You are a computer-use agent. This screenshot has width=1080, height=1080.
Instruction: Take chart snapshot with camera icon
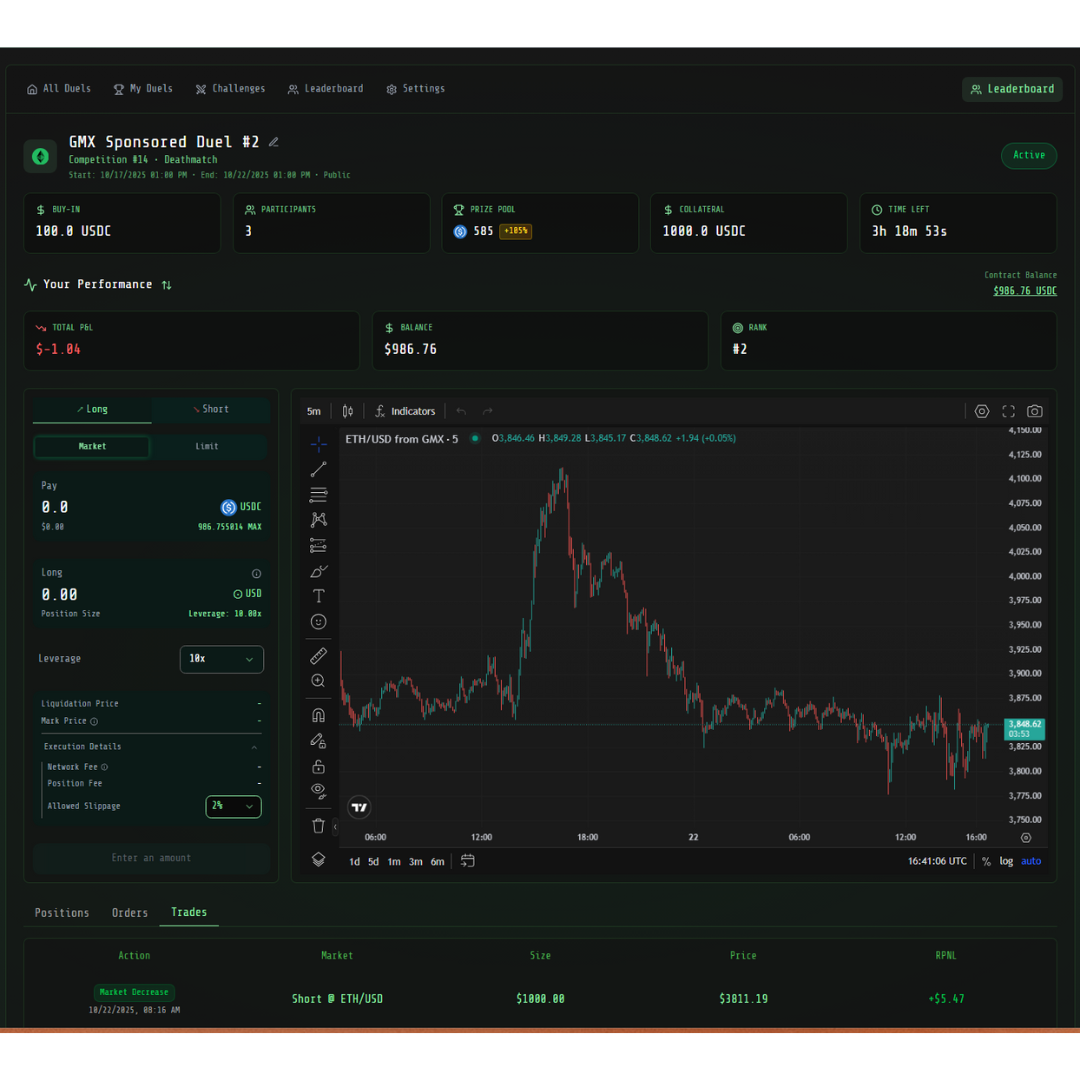1034,411
